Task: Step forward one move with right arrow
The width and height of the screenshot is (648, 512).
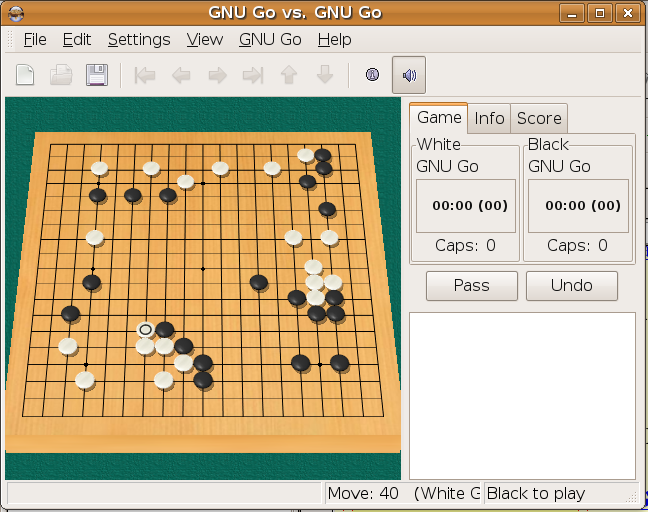Action: [x=216, y=75]
